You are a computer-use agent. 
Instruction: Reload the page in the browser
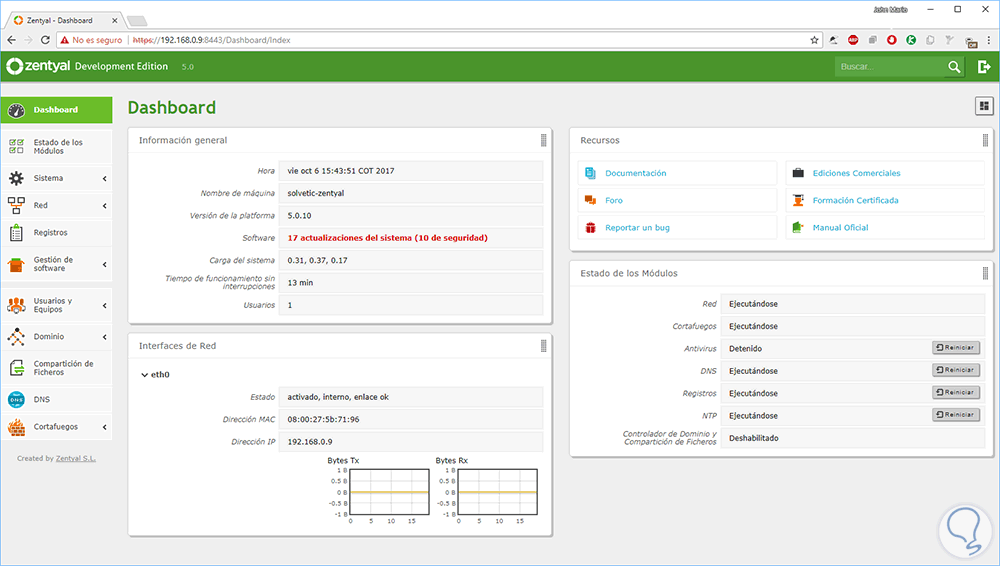45,40
